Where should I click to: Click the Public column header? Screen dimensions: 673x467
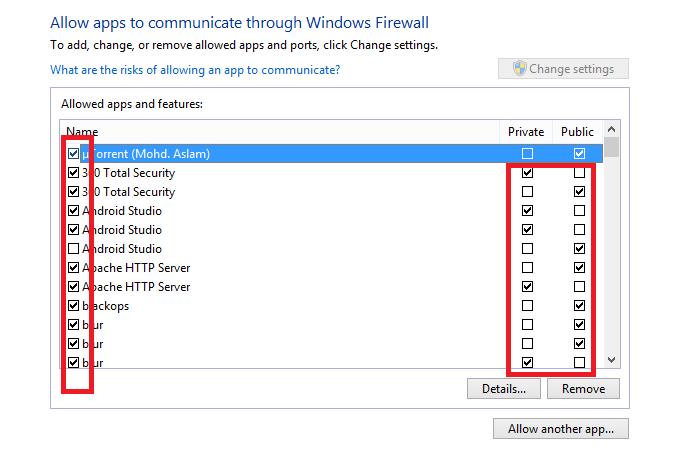click(x=577, y=132)
